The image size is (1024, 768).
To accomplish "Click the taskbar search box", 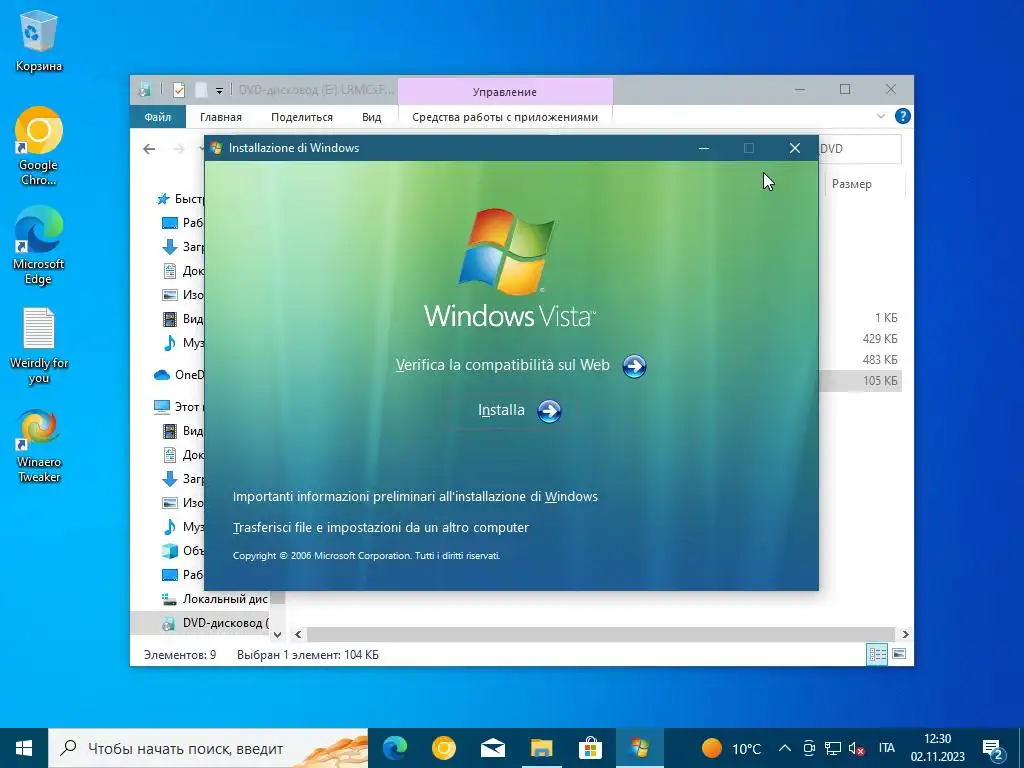I will click(208, 748).
